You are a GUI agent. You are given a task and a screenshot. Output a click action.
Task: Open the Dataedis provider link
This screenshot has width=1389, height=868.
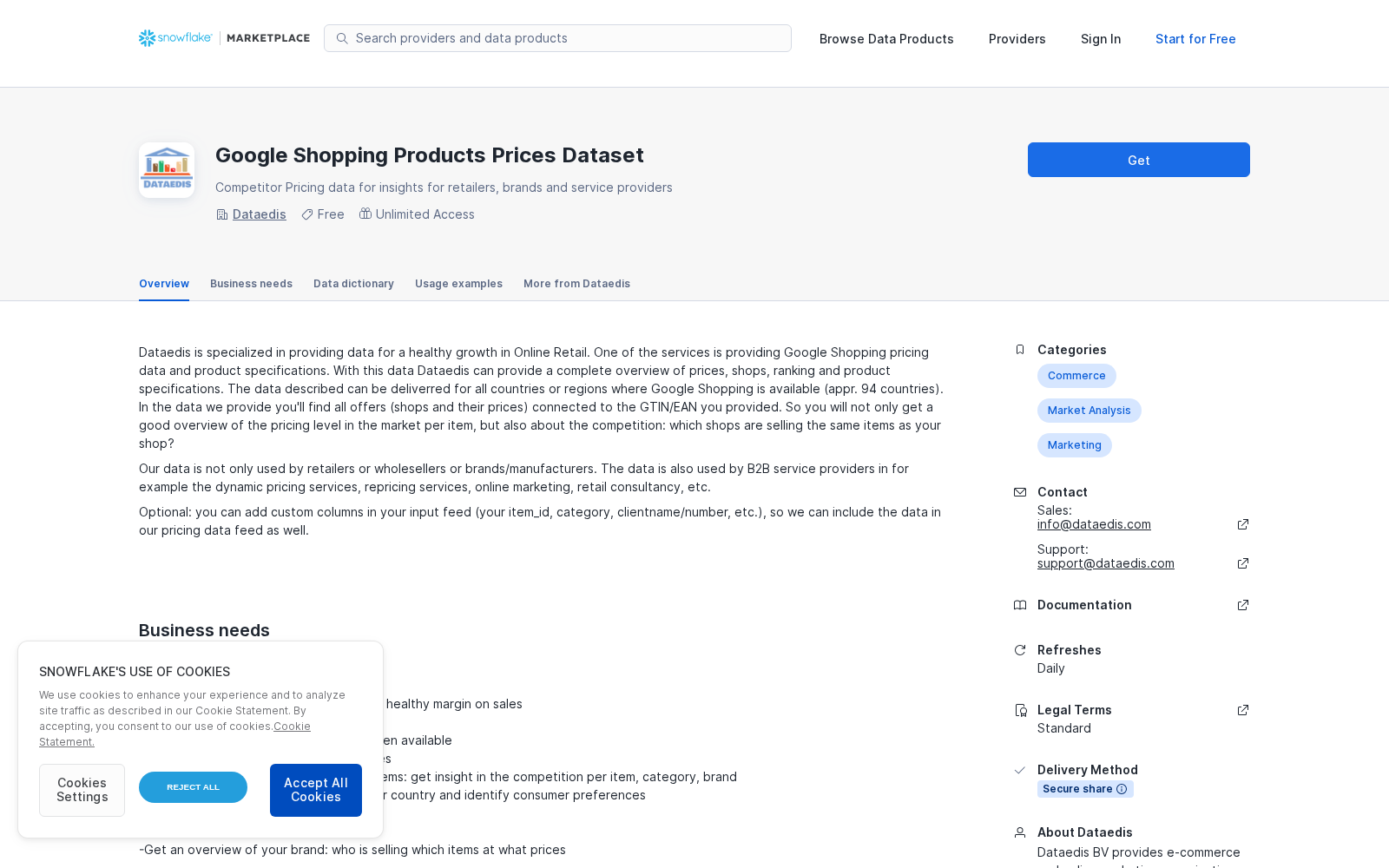point(260,214)
